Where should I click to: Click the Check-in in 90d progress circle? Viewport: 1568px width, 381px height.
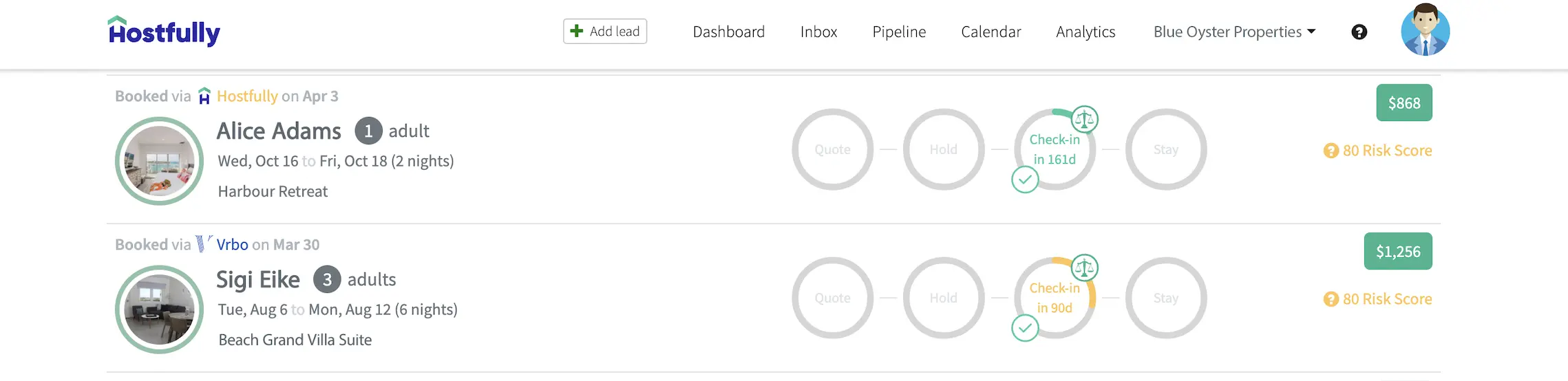click(x=1055, y=298)
